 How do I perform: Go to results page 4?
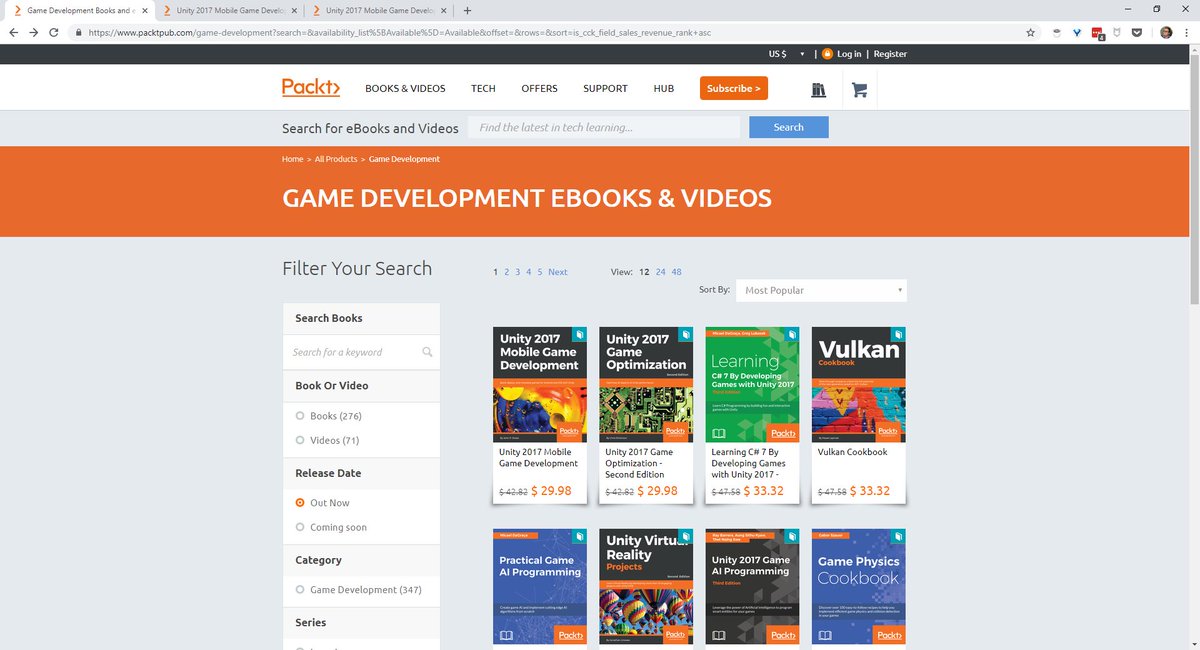coord(529,272)
